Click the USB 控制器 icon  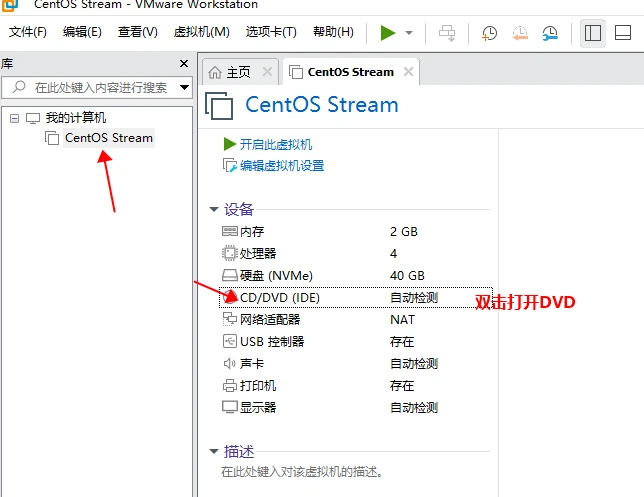click(x=230, y=341)
